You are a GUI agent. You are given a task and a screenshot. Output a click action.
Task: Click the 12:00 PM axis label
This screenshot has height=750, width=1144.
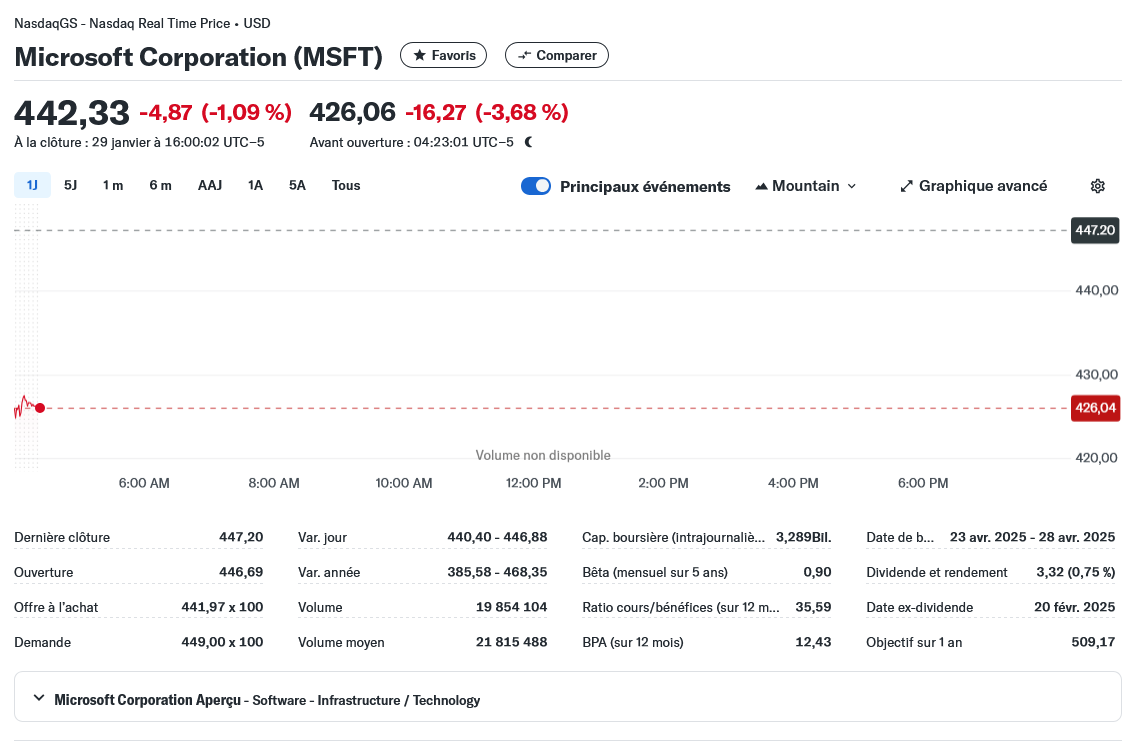coord(533,483)
